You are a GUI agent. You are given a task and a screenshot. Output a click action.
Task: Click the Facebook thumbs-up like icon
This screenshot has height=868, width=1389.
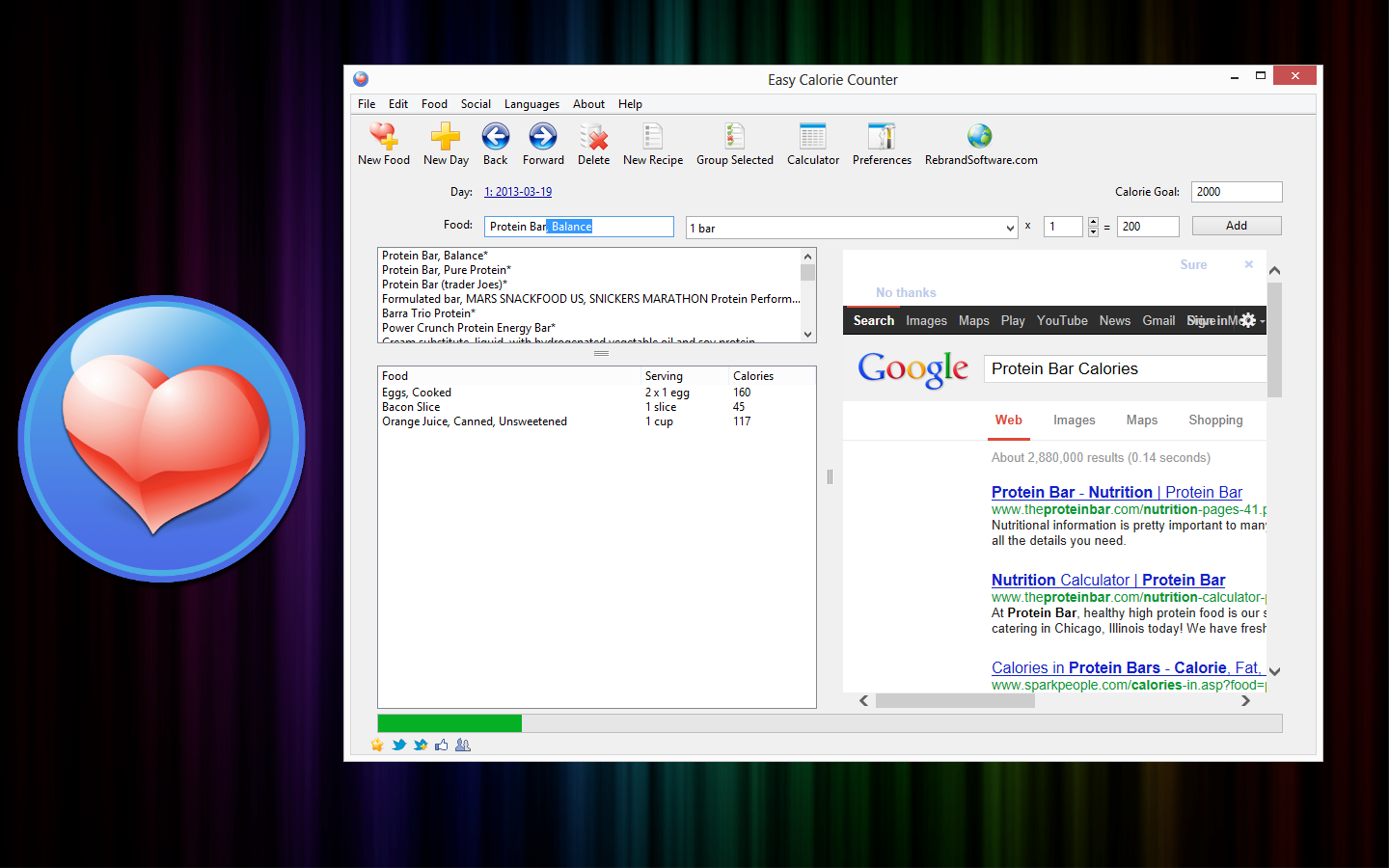442,745
